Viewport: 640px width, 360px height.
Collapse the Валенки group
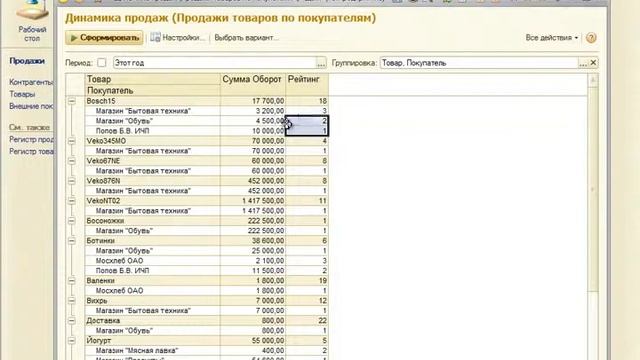coord(72,281)
